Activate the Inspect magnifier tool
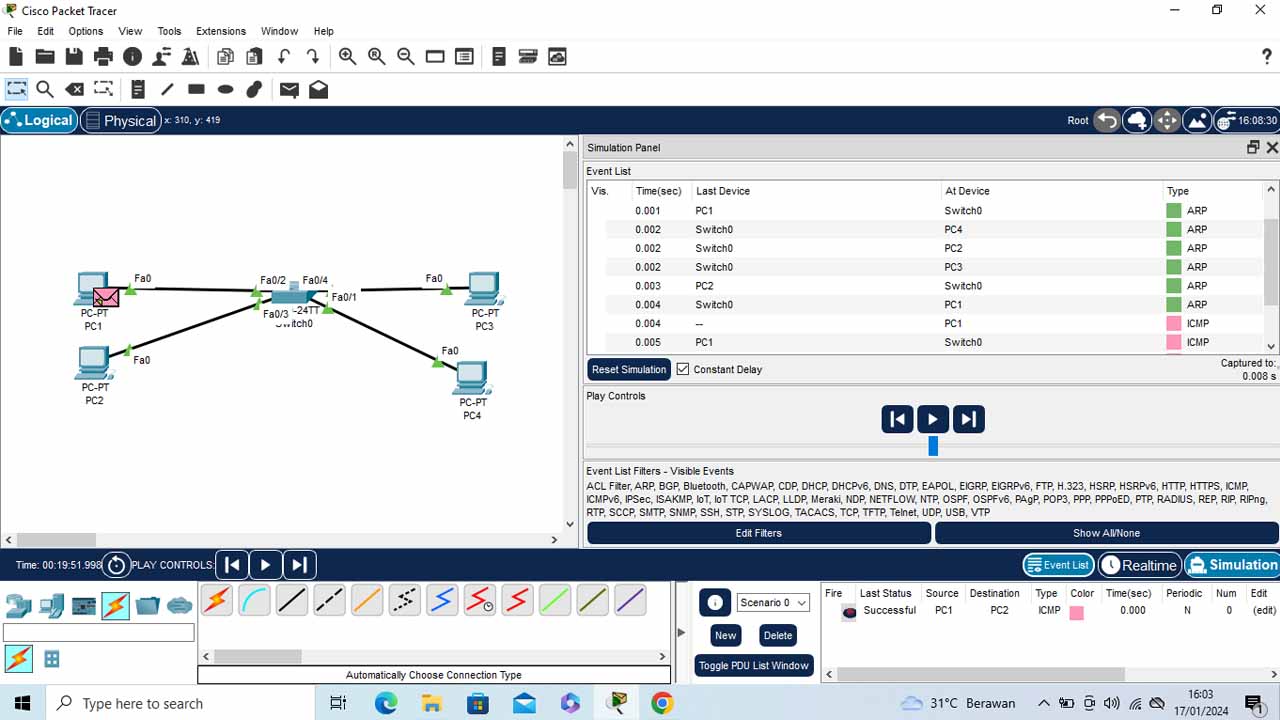The height and width of the screenshot is (720, 1280). click(45, 89)
